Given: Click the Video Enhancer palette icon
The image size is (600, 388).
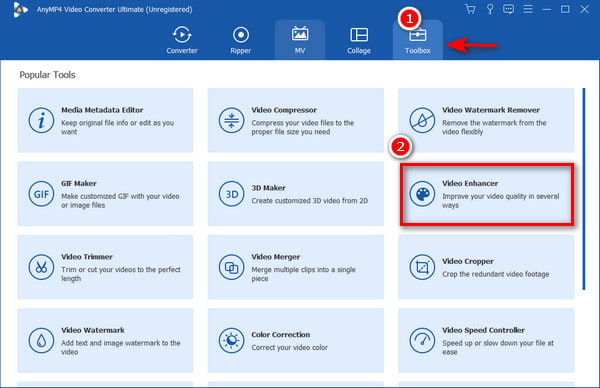Looking at the screenshot, I should tap(422, 194).
